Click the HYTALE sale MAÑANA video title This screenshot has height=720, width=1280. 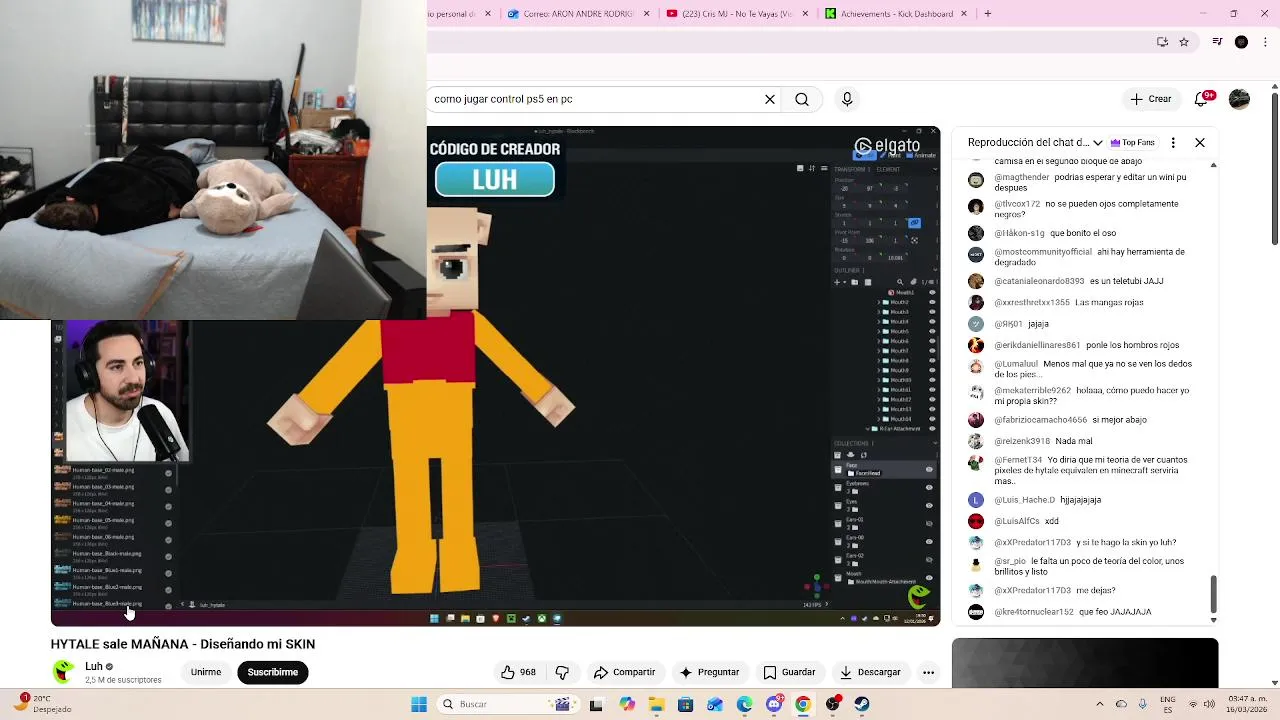coord(183,644)
